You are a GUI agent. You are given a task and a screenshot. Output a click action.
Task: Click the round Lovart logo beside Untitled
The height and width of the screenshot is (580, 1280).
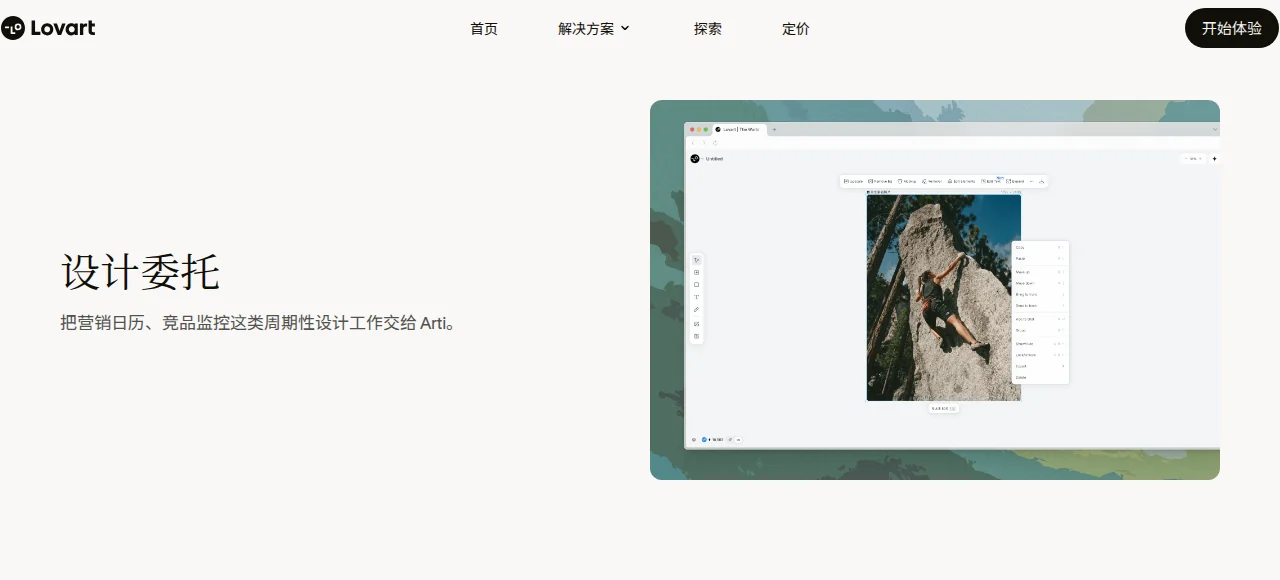[695, 158]
